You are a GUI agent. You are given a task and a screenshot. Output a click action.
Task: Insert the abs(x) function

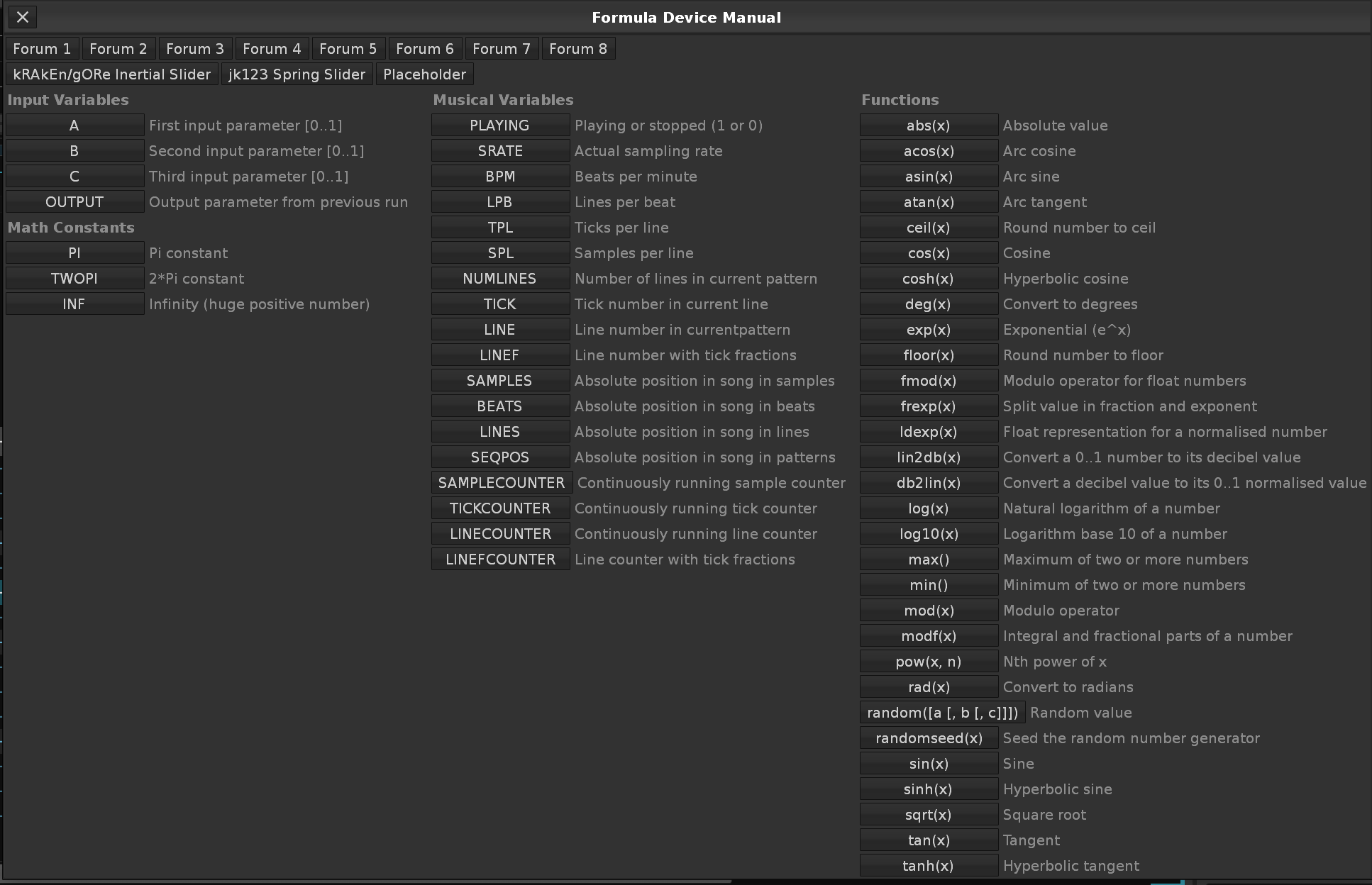point(929,126)
